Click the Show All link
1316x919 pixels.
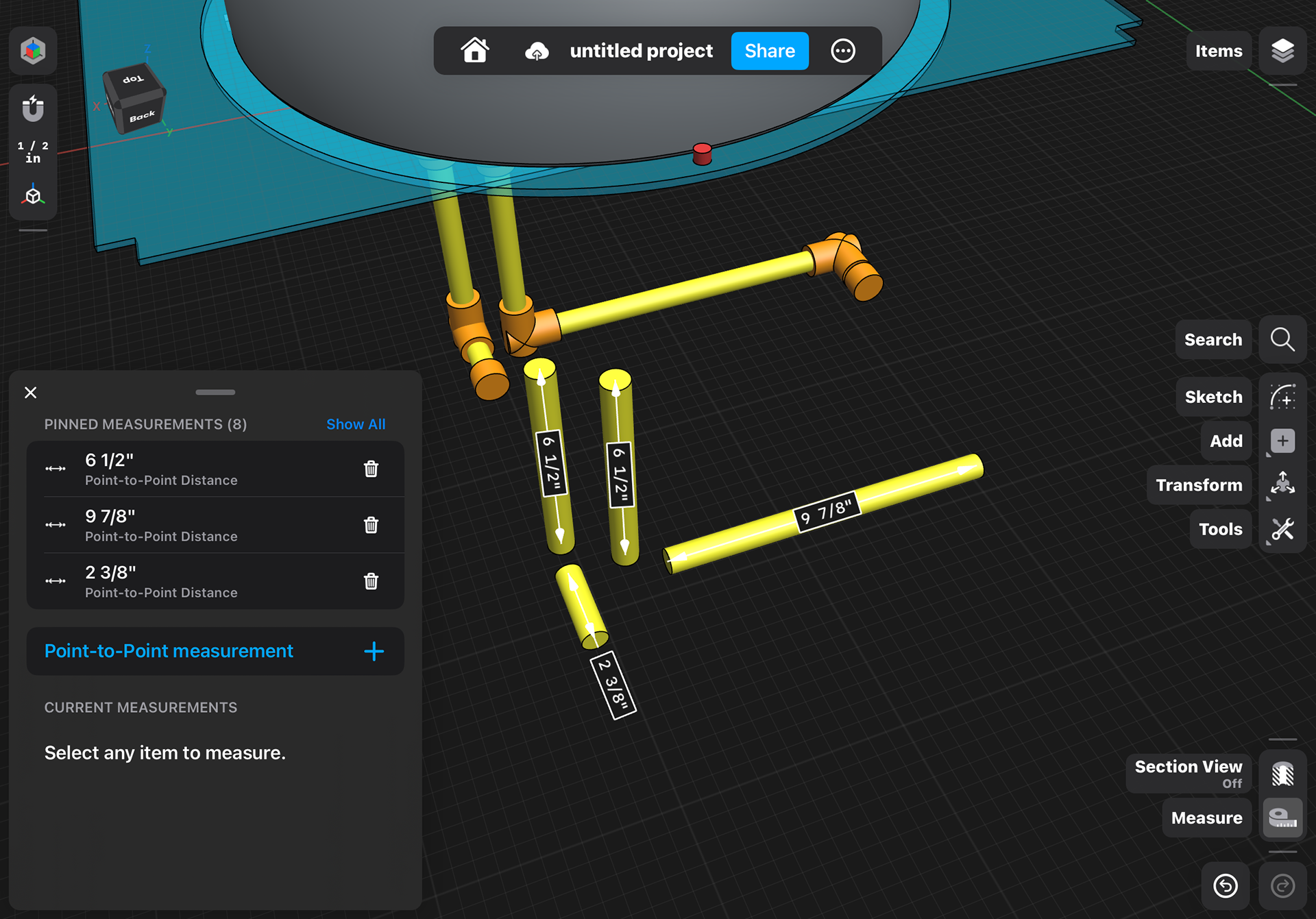pyautogui.click(x=356, y=424)
